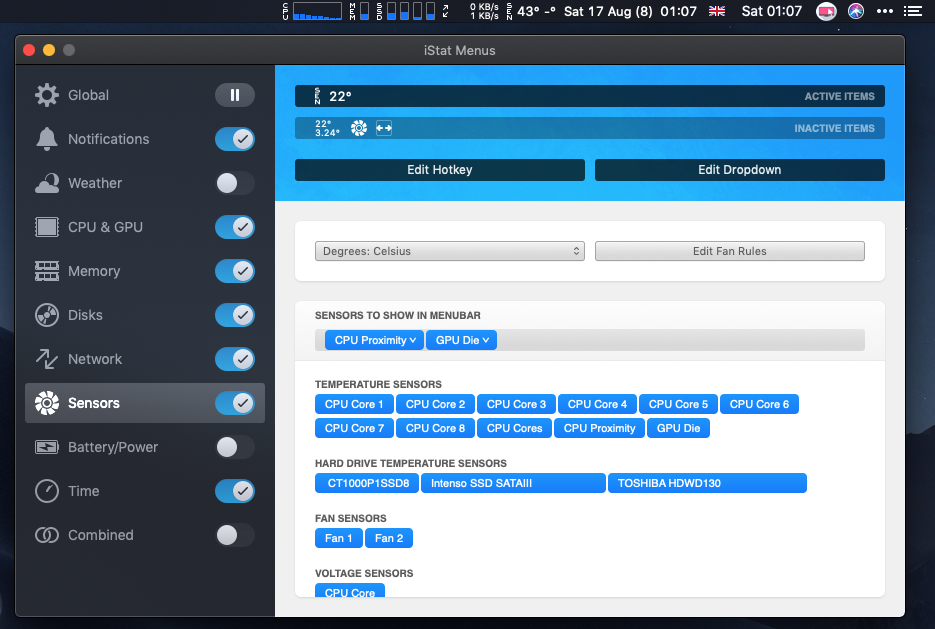Enable the Battery/Power switch
Screen dimensions: 935x629
(235, 447)
